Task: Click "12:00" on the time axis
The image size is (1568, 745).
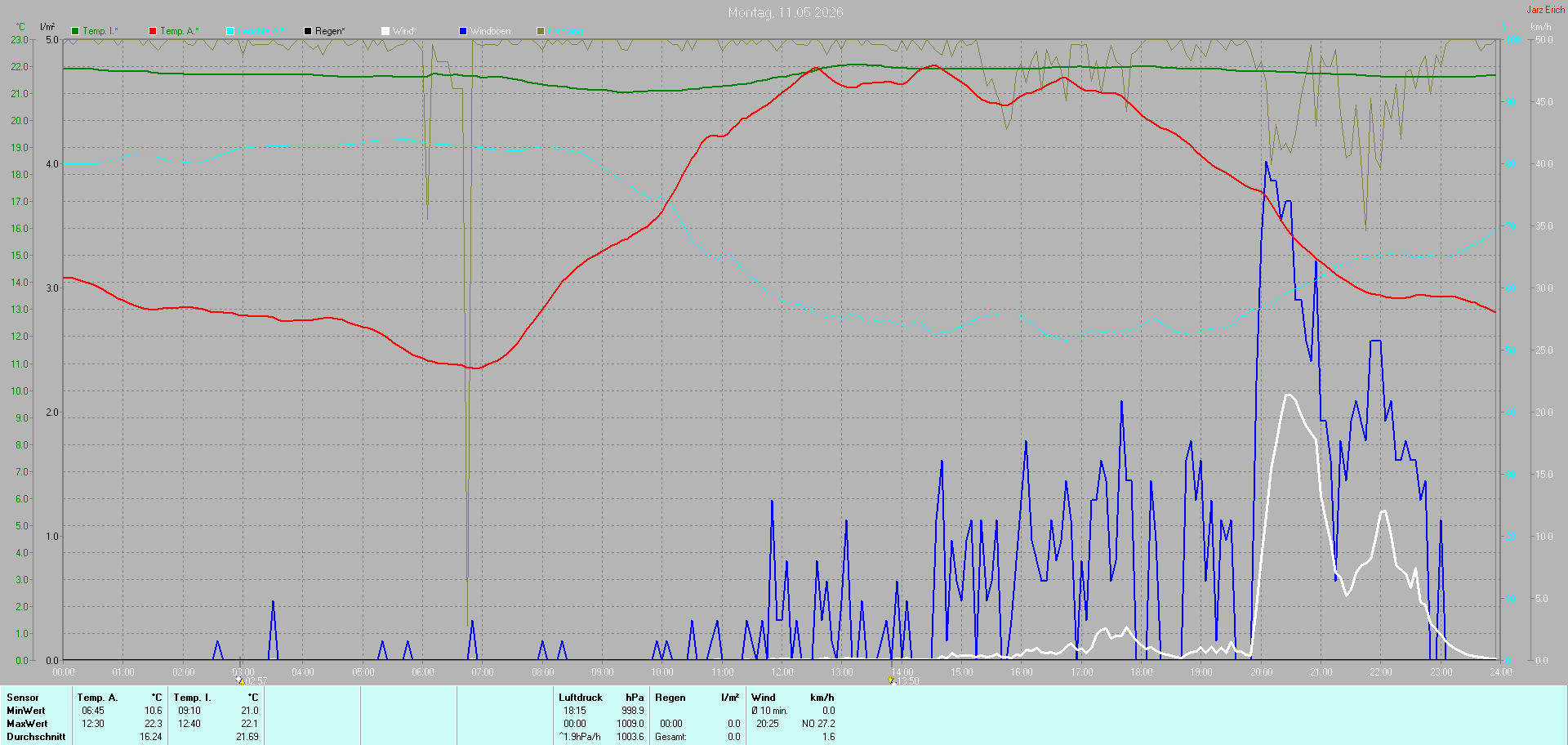Action: (x=782, y=672)
